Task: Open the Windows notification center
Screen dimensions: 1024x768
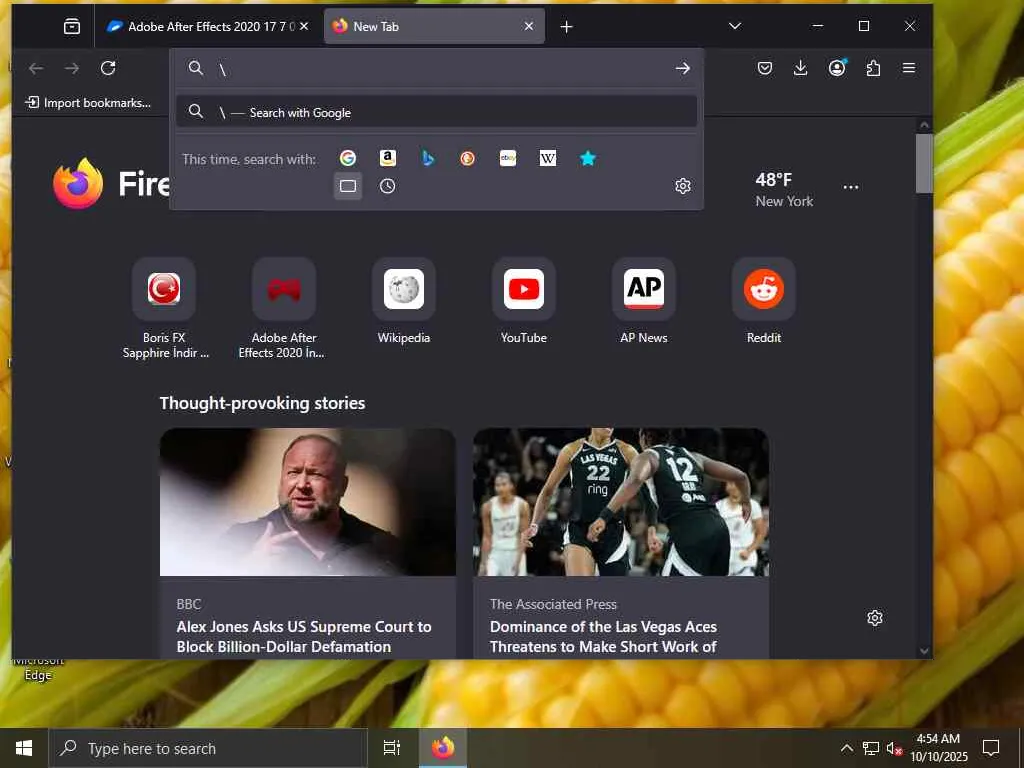Action: (x=991, y=748)
